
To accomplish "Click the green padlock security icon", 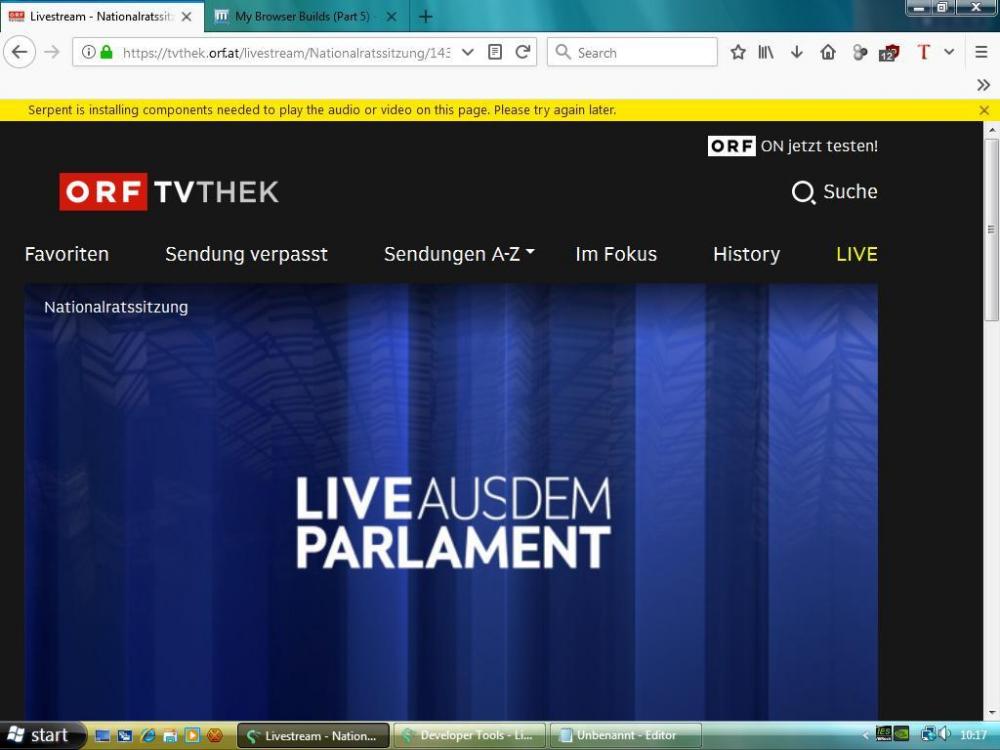I will [107, 52].
